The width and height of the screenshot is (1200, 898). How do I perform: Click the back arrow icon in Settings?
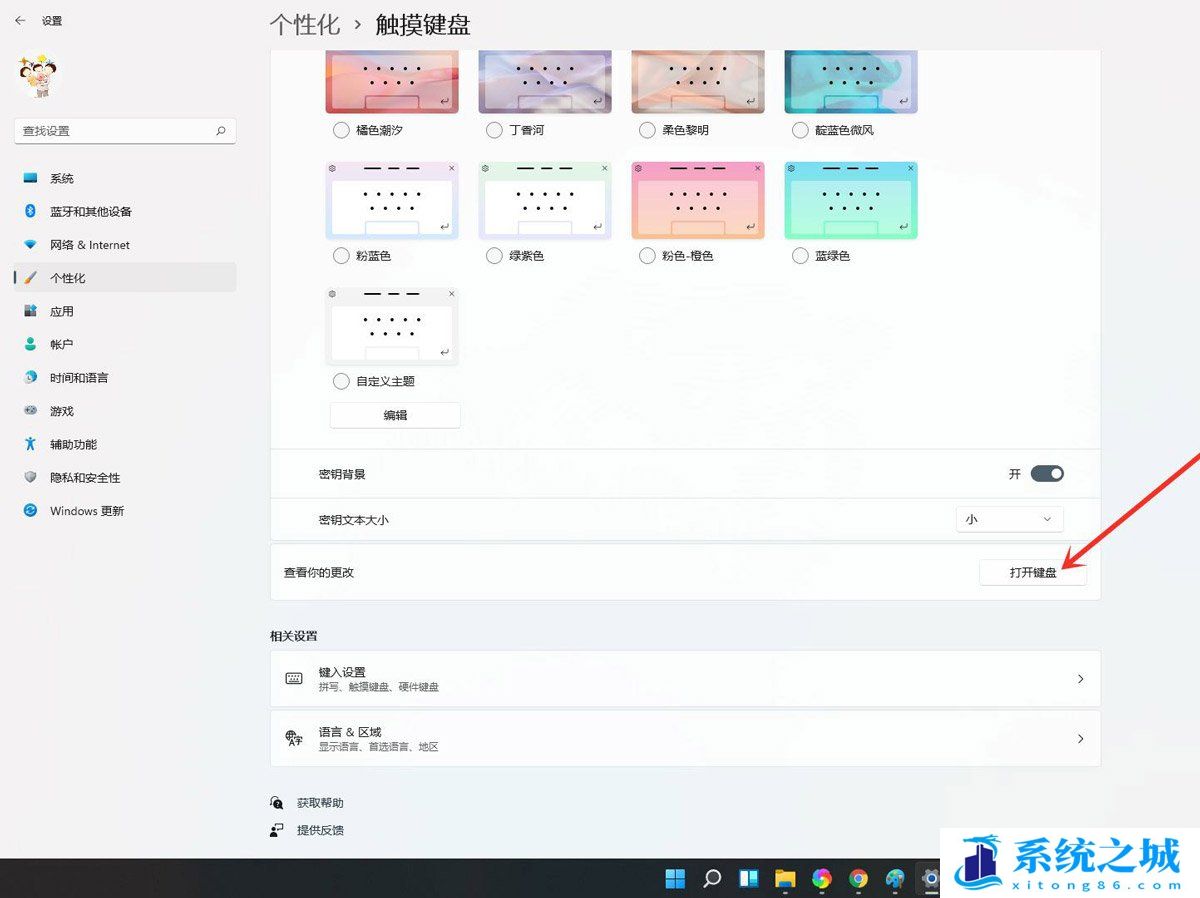click(x=20, y=20)
